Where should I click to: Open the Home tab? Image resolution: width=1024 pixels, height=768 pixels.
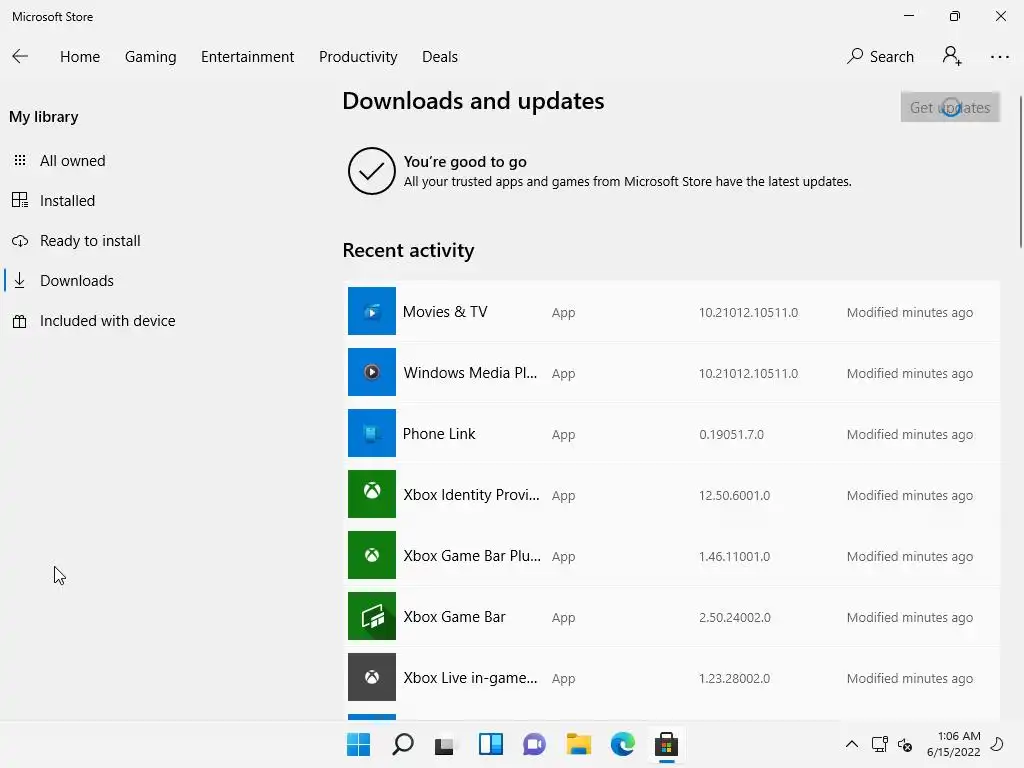coord(80,57)
